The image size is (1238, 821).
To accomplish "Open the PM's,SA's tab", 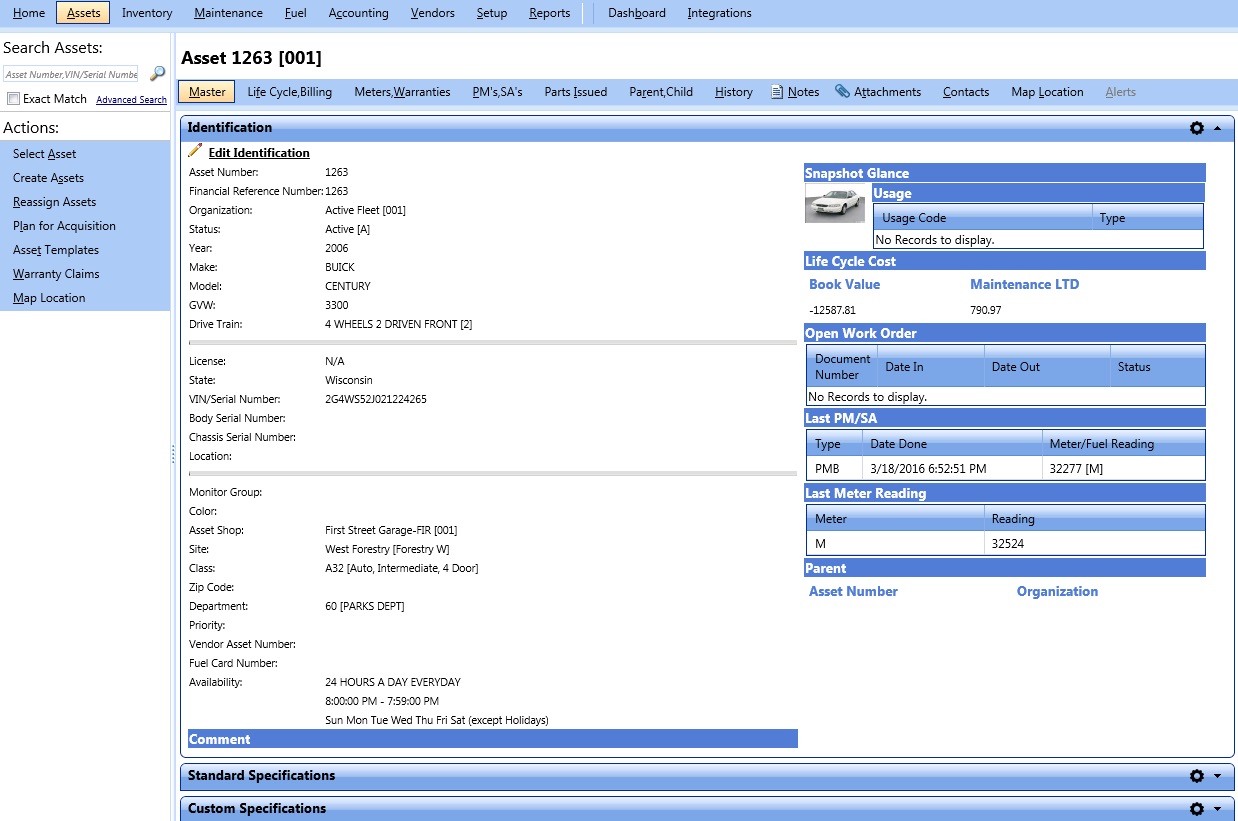I will click(498, 92).
